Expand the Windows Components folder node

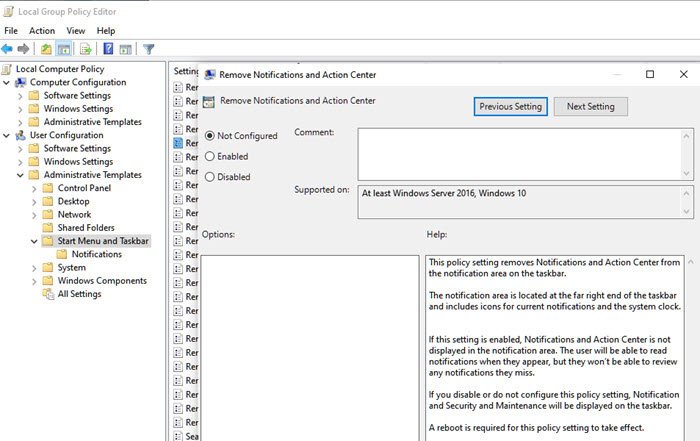coord(34,281)
